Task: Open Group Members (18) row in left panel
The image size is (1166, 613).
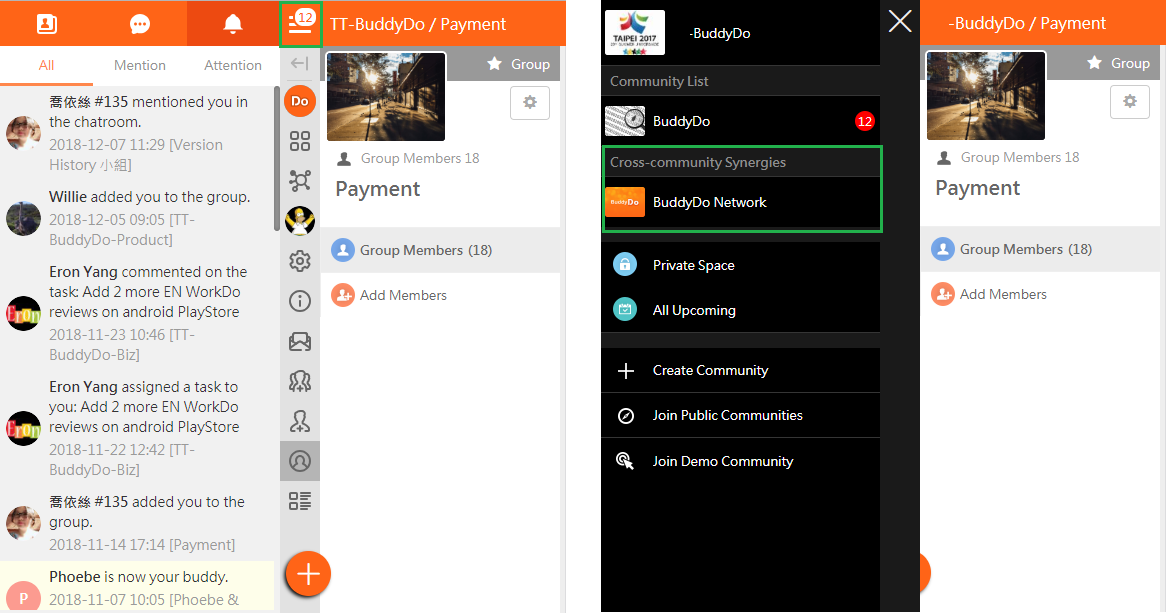Action: click(440, 250)
